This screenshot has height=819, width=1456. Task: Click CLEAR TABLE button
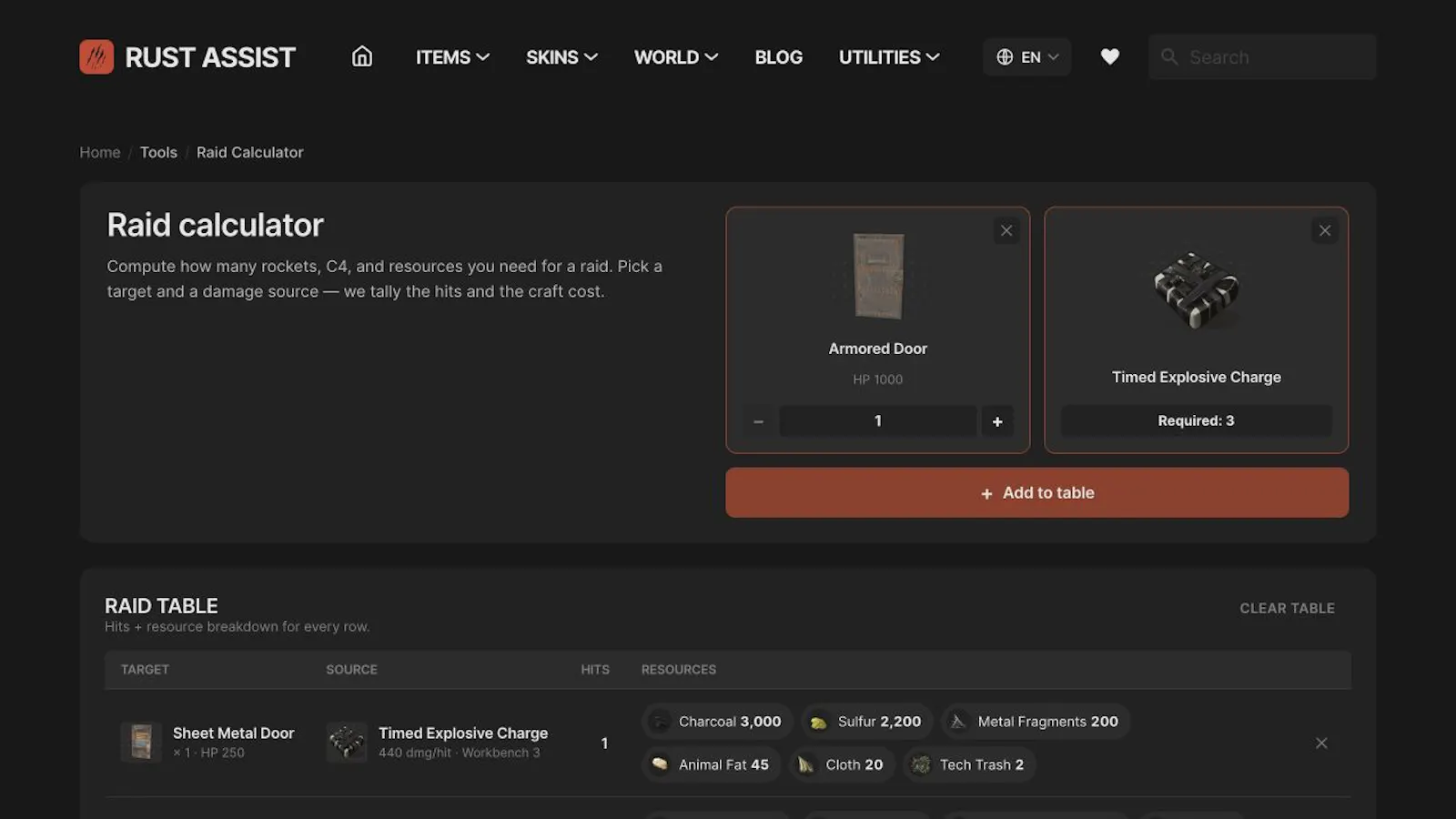1288,608
